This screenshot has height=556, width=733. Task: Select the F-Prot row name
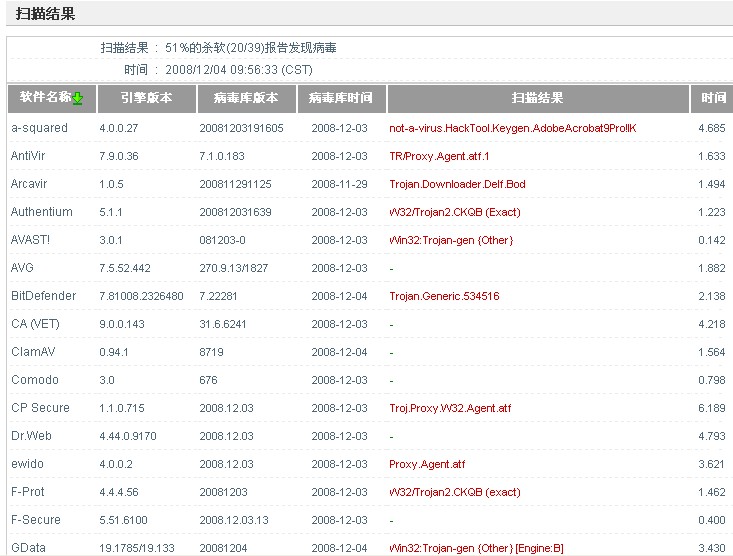[28, 492]
